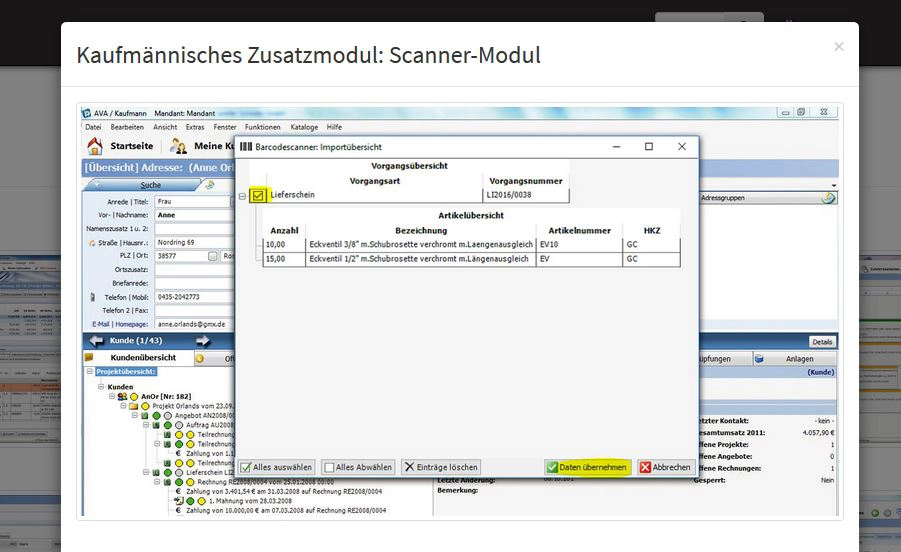This screenshot has width=901, height=552.
Task: Collapse the Lieferschein tree row
Action: tap(243, 196)
